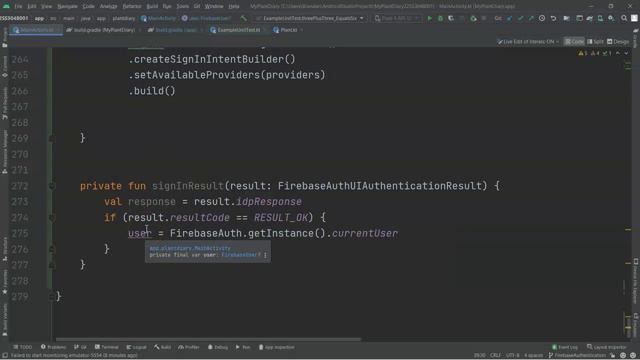Open Gradle panel on right sidebar
The image size is (640, 360).
click(x=636, y=39)
